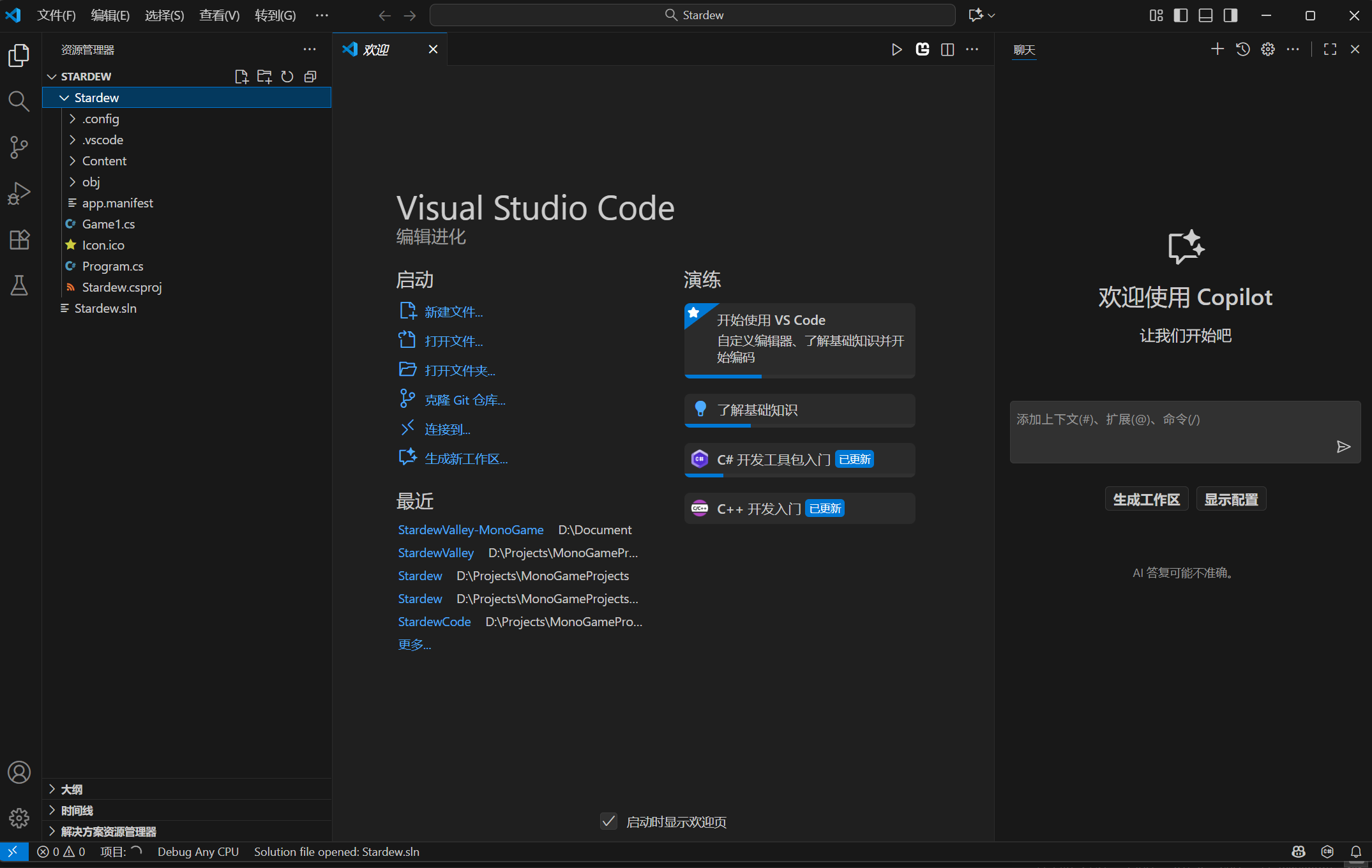Toggle the primary sidebar visibility
1372x868 pixels.
click(1180, 15)
